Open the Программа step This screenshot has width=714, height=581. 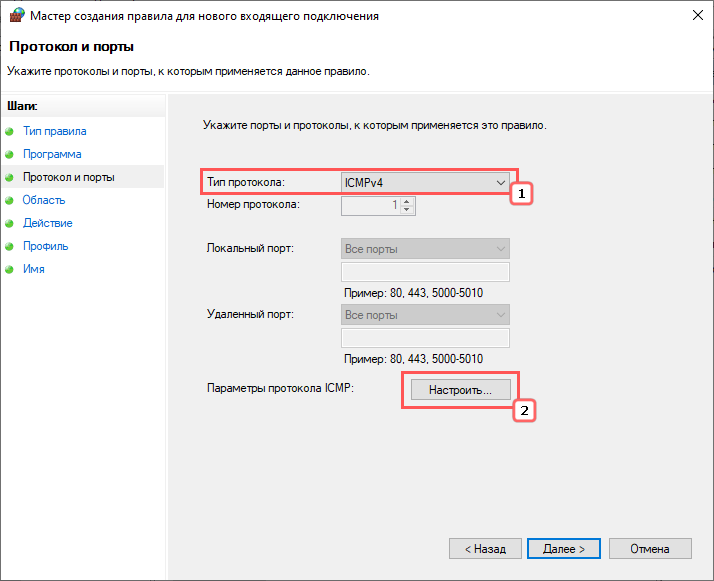point(52,154)
